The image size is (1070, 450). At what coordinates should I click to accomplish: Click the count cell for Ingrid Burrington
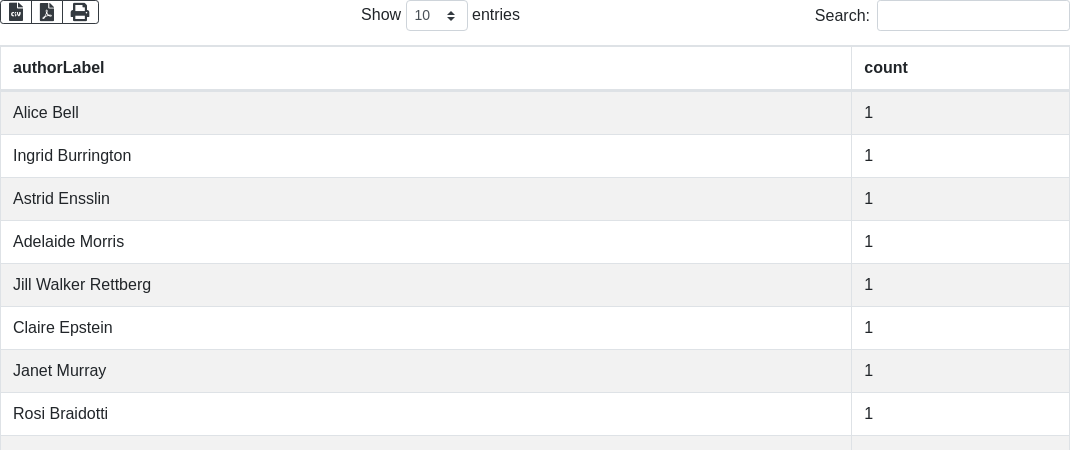869,156
